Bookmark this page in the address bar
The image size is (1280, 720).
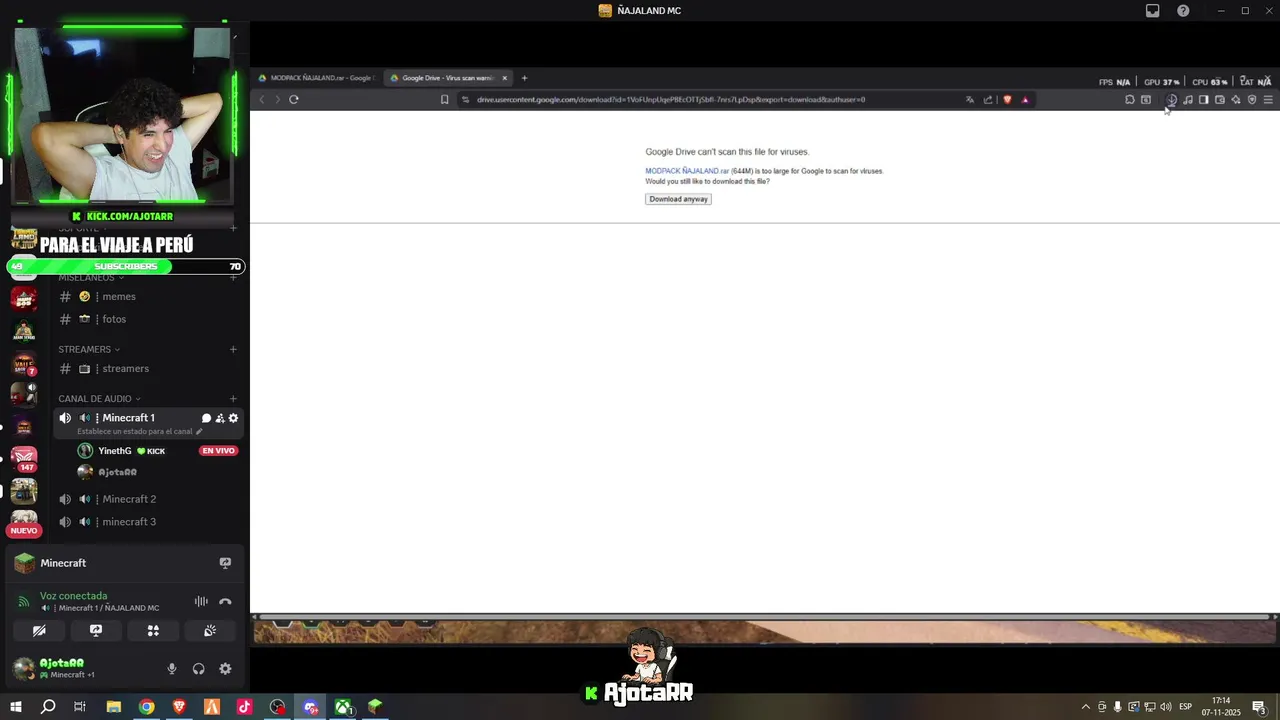pyautogui.click(x=445, y=99)
